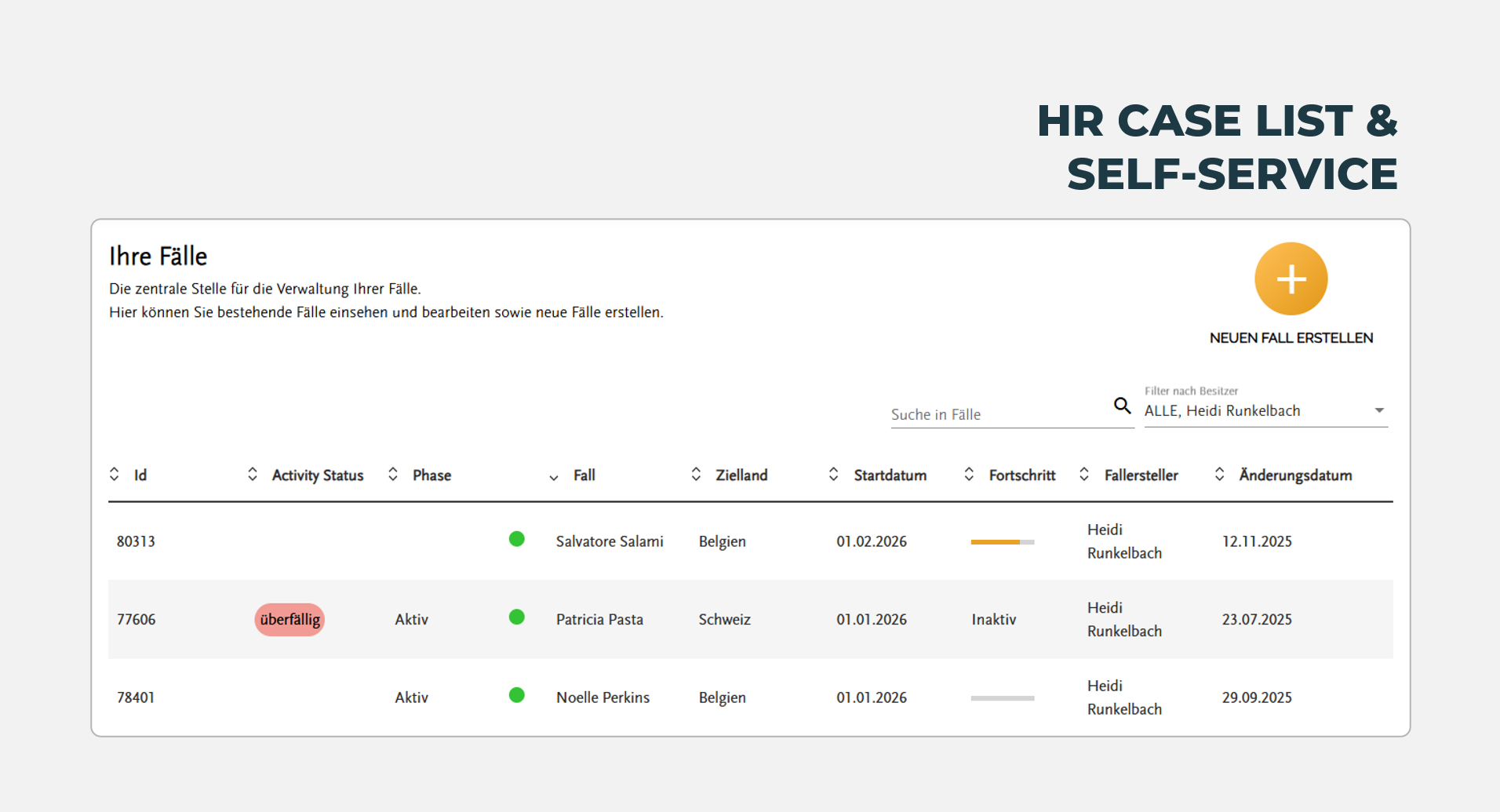Viewport: 1500px width, 812px height.
Task: Sort by Fortschritt column arrows
Action: click(x=969, y=475)
